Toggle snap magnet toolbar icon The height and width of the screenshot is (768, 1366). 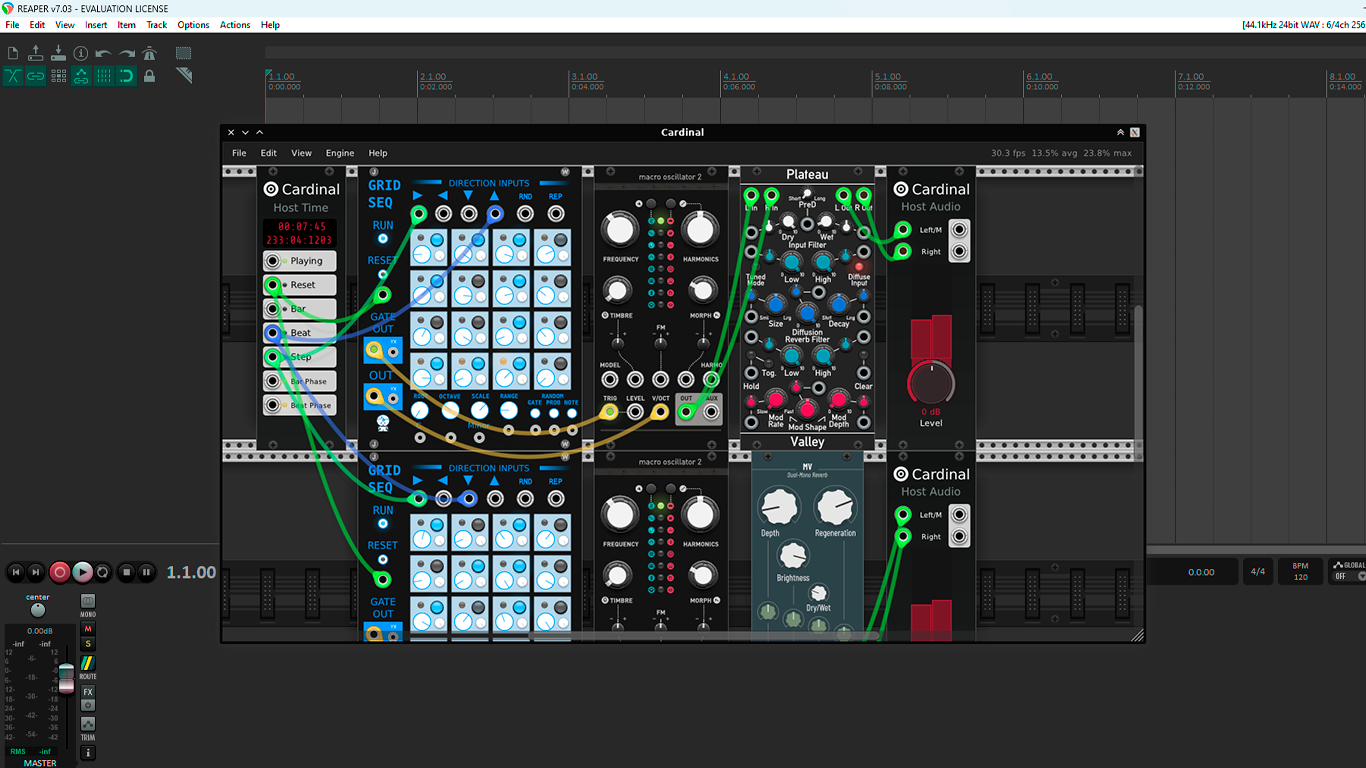[126, 76]
